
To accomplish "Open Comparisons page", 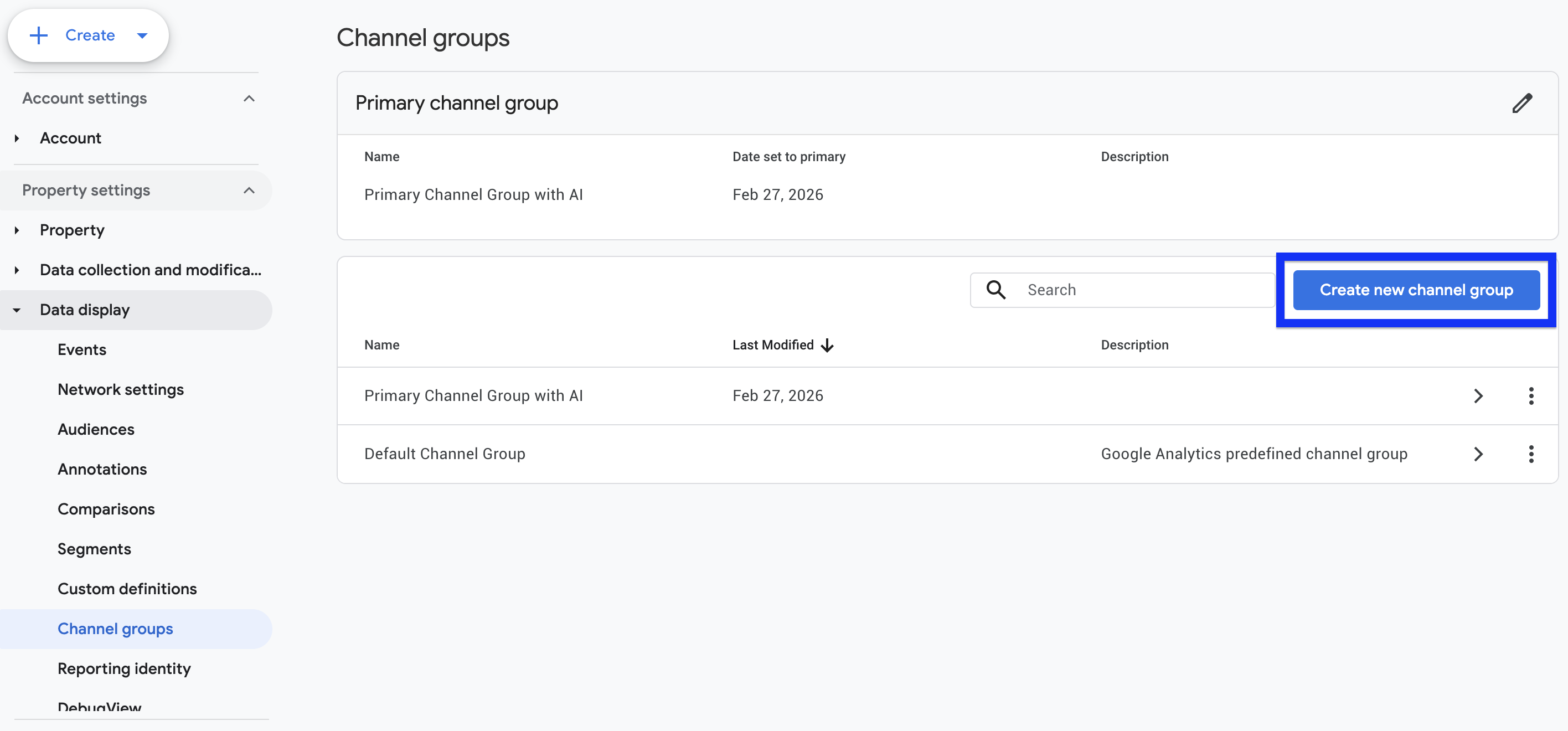I will 106,509.
